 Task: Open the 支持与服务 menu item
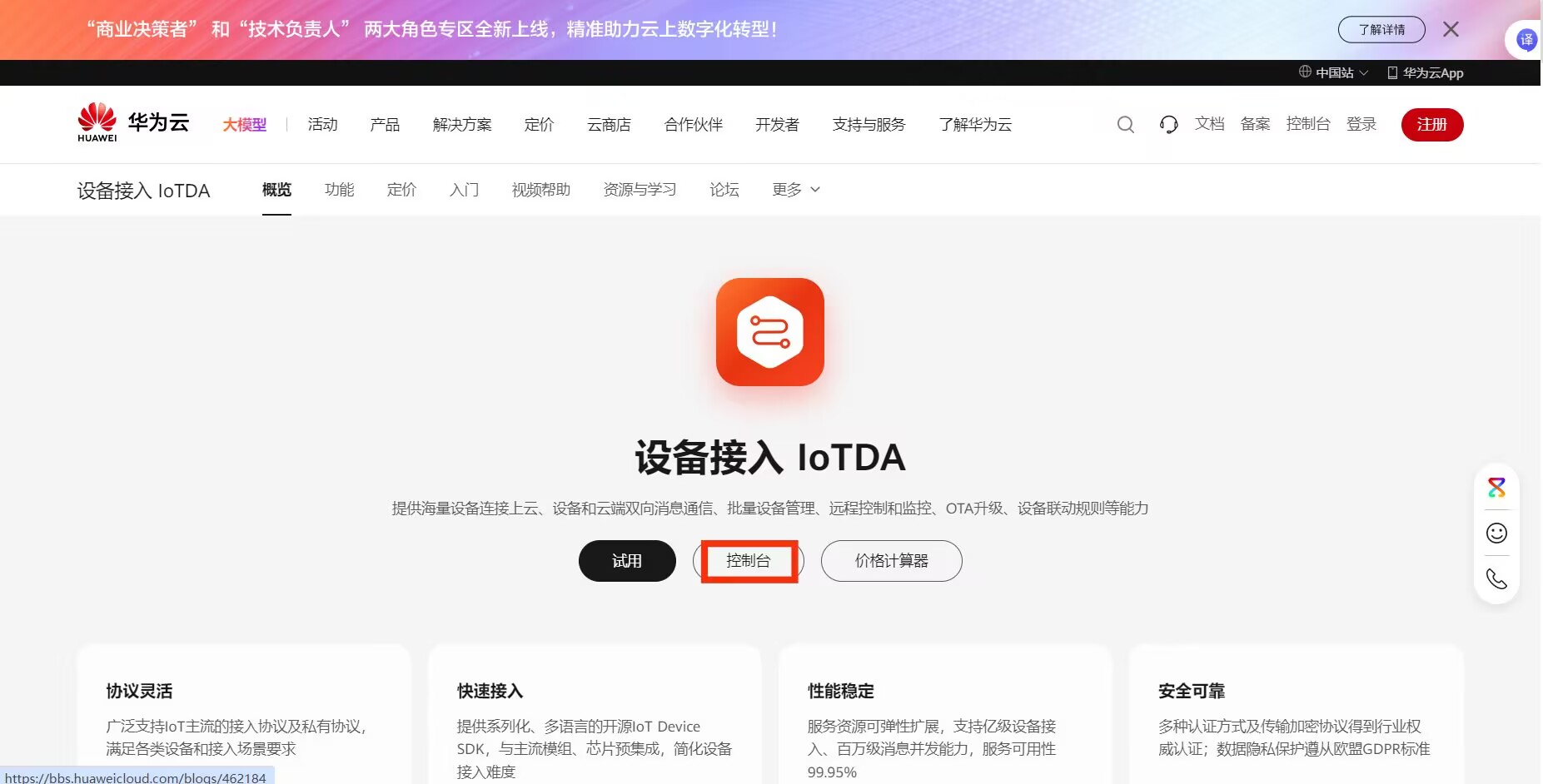tap(869, 125)
